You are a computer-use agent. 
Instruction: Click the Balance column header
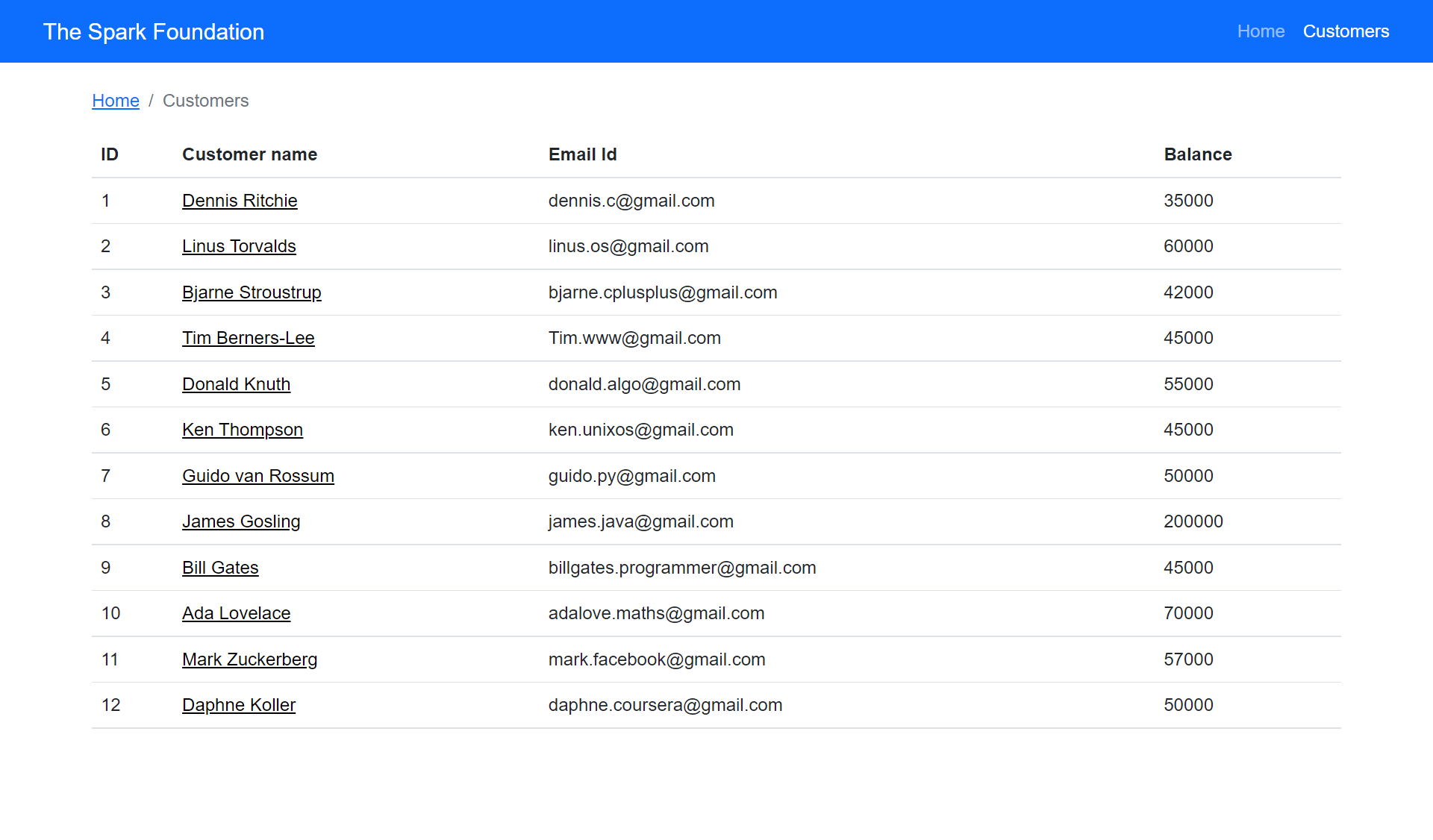pos(1198,154)
